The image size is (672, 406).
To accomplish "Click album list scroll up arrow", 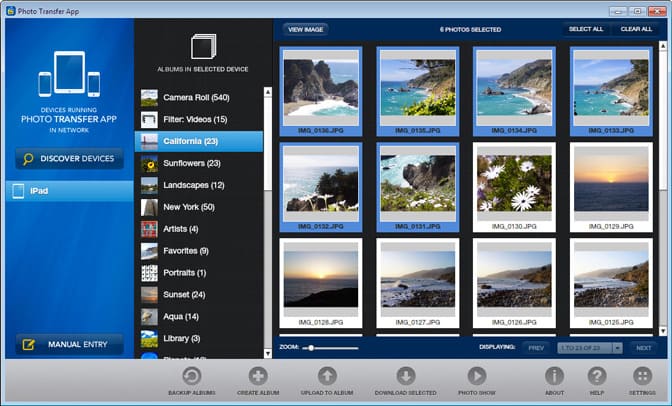I will coord(268,92).
